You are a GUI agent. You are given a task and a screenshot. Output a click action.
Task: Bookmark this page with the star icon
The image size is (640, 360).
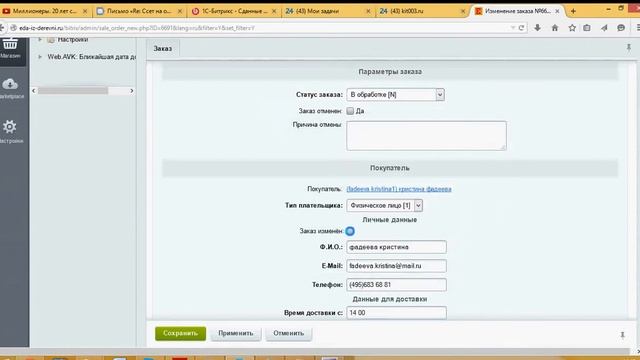click(572, 28)
